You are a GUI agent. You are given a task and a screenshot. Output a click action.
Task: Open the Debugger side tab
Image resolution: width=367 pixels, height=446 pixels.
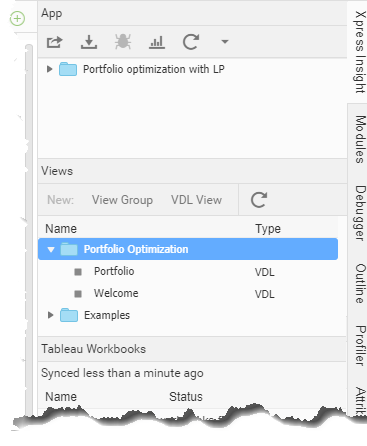[359, 213]
